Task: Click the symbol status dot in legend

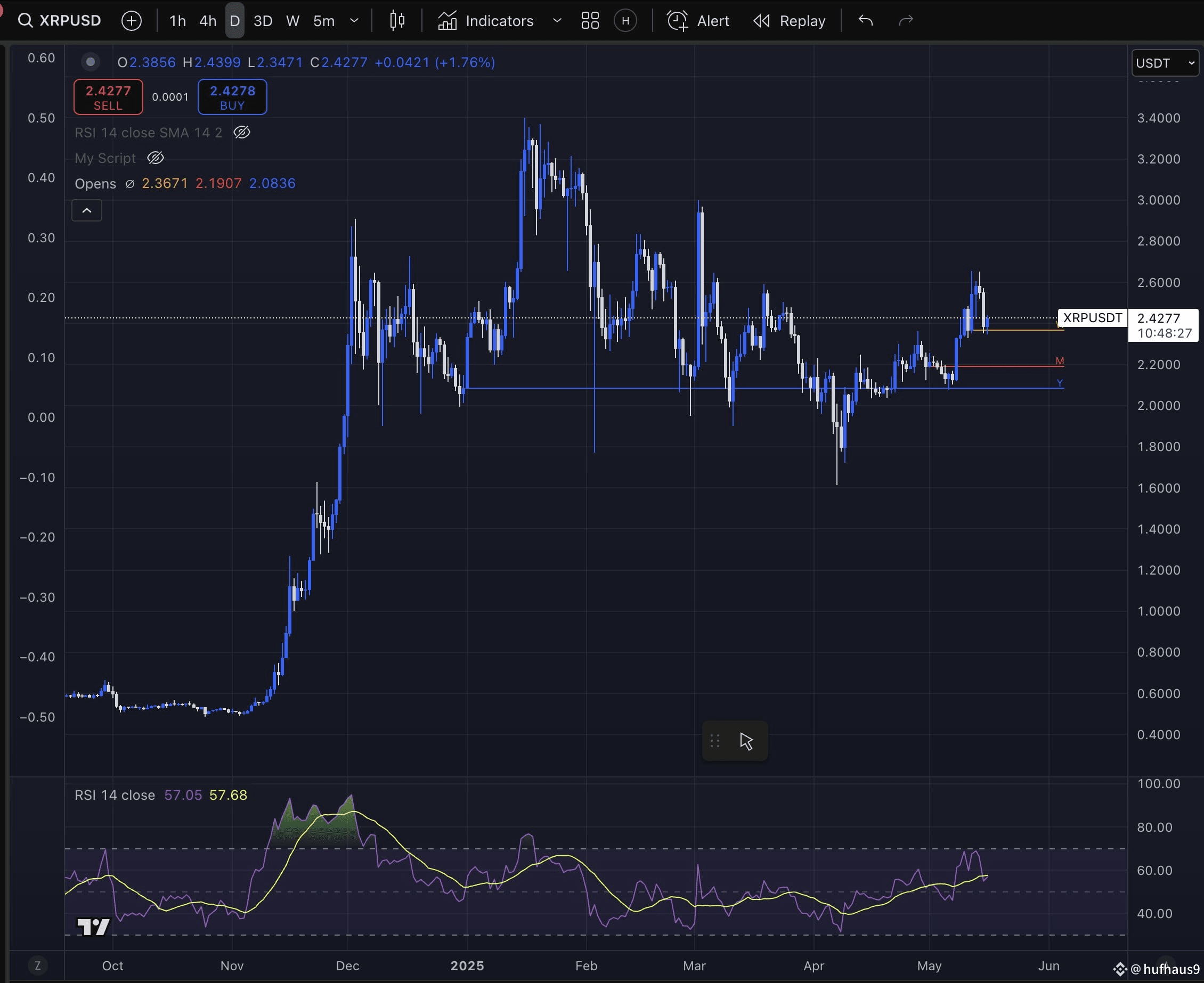Action: (x=90, y=62)
